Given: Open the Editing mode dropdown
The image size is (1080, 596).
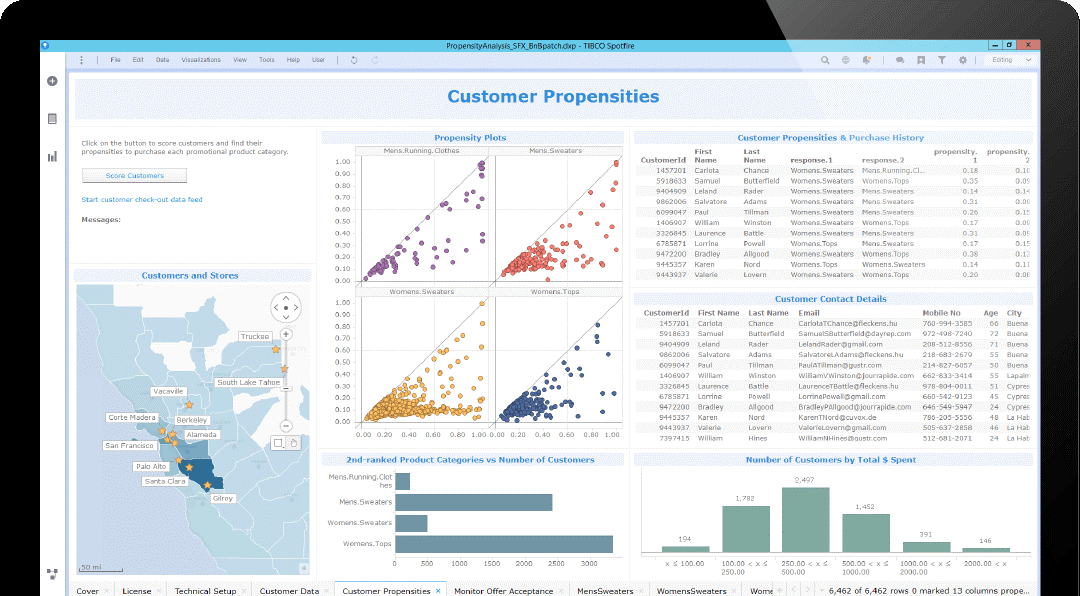Looking at the screenshot, I should [1011, 60].
